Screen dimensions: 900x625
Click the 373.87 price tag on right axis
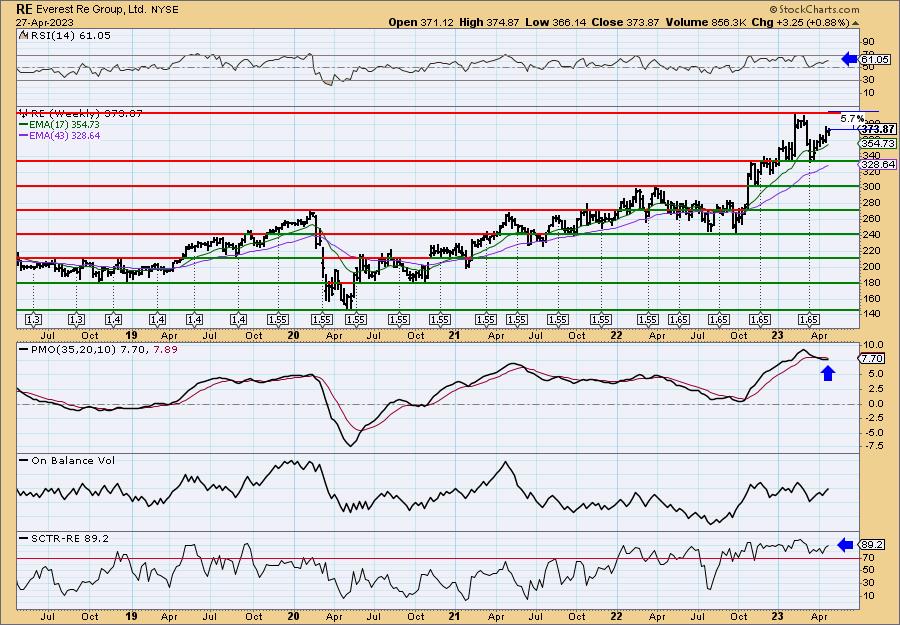pos(879,129)
